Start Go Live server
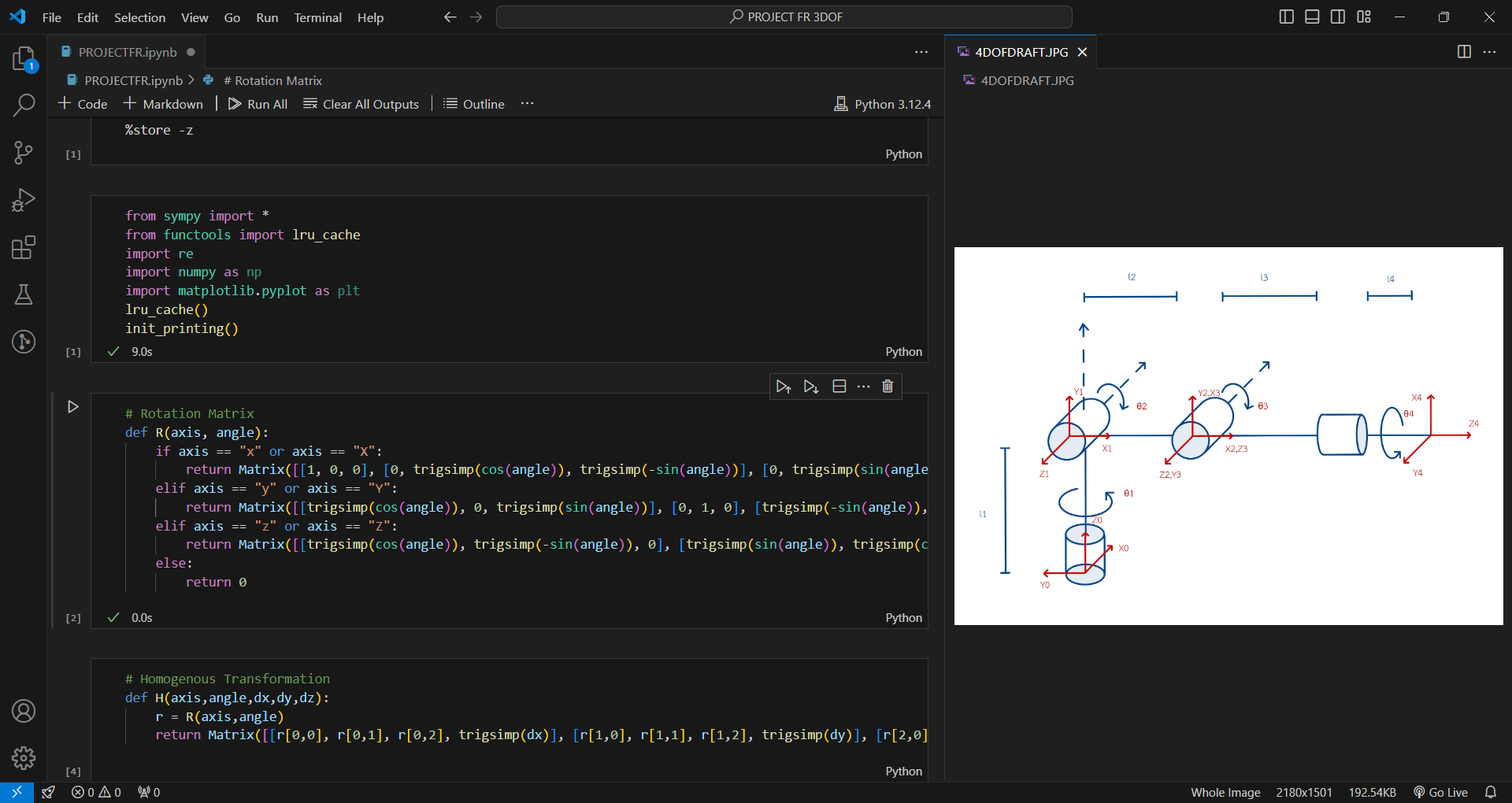The image size is (1512, 803). [x=1441, y=792]
